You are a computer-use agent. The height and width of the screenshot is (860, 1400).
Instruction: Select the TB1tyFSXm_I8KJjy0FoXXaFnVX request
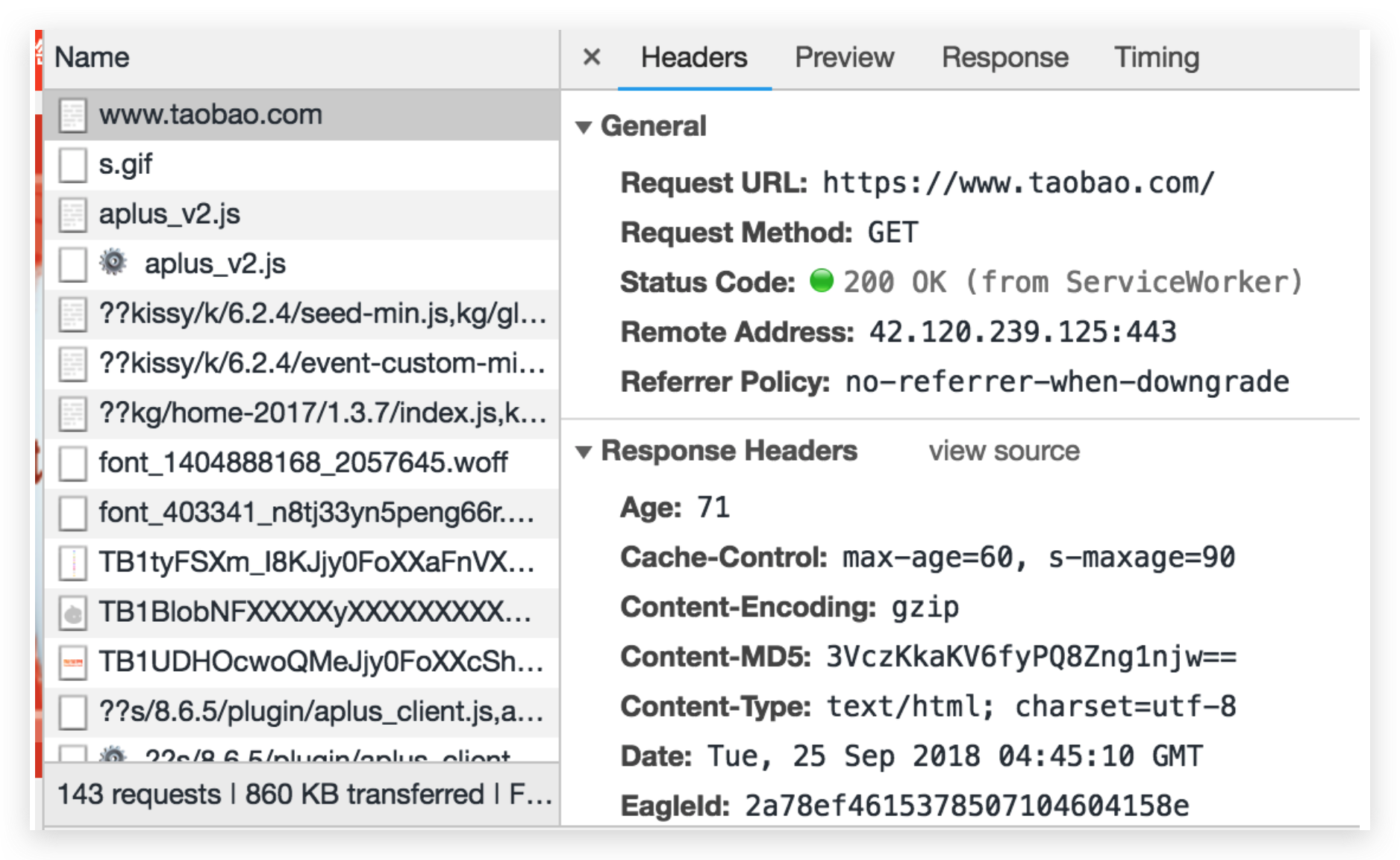(x=301, y=563)
